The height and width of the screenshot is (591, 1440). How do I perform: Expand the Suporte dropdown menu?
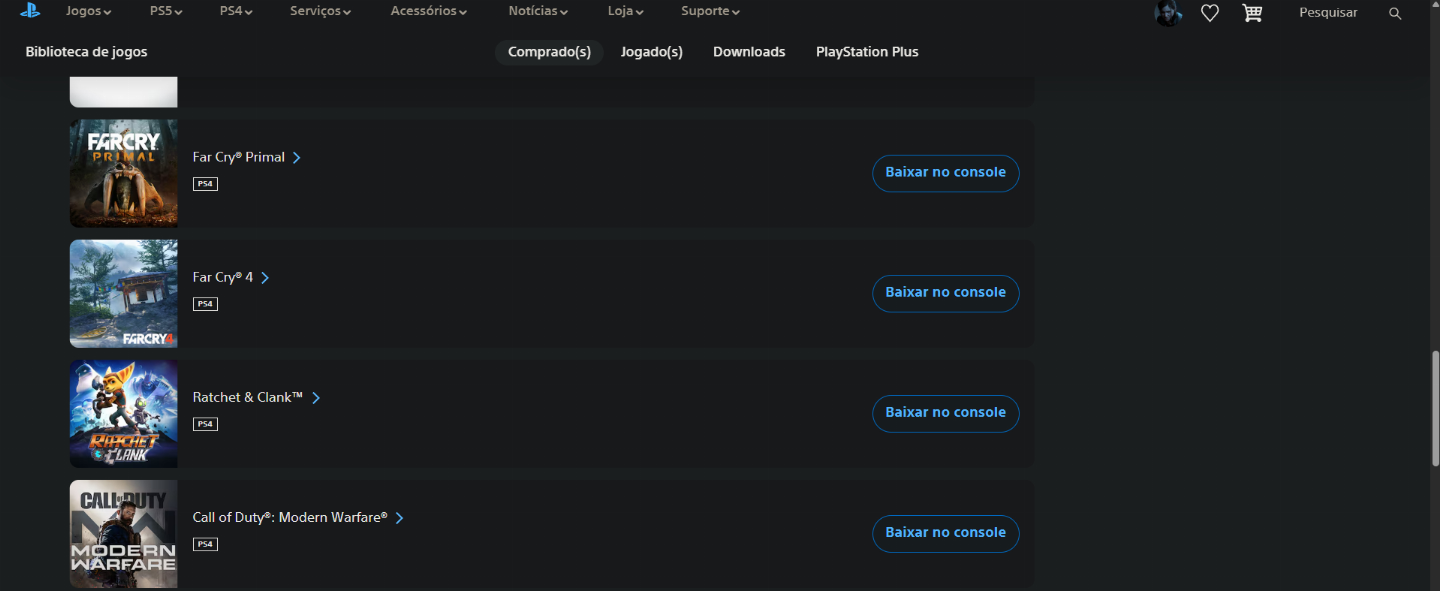[x=710, y=12]
